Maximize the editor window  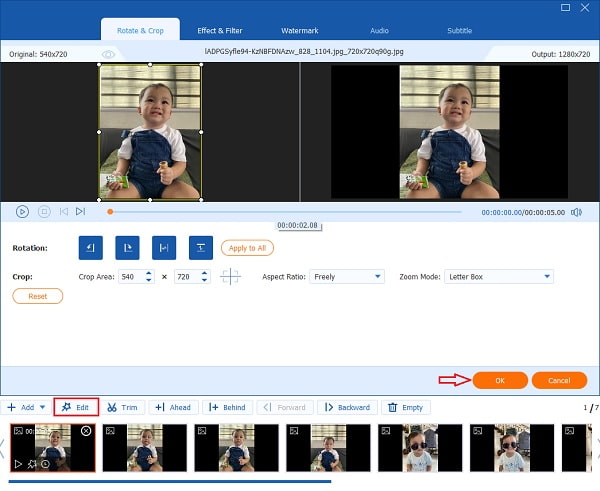[565, 8]
